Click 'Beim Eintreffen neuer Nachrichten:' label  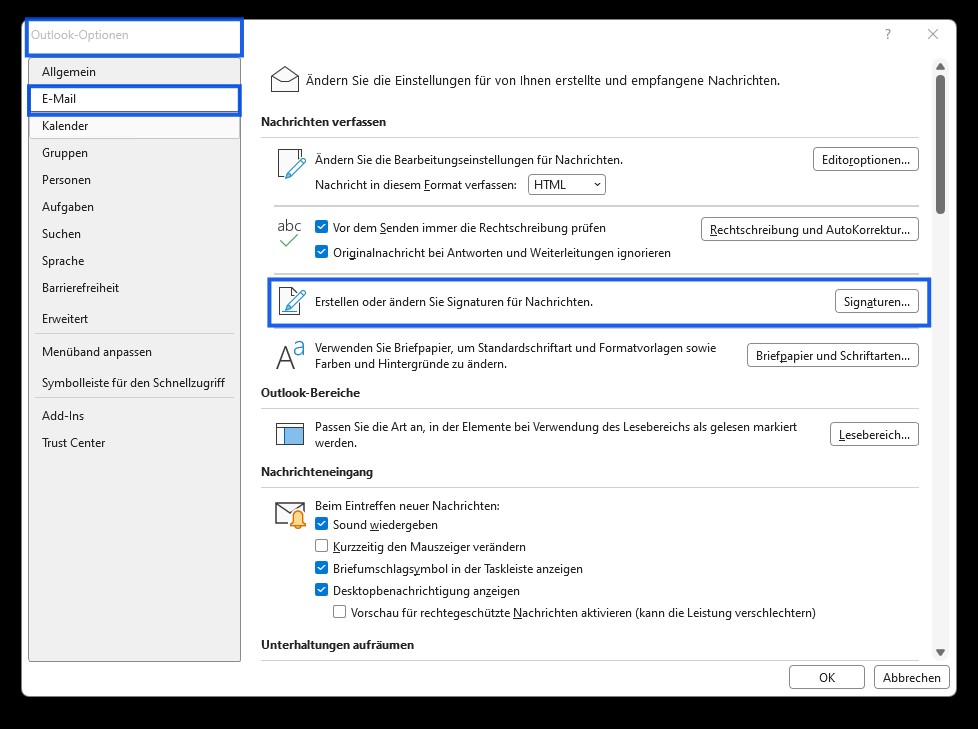tap(407, 506)
